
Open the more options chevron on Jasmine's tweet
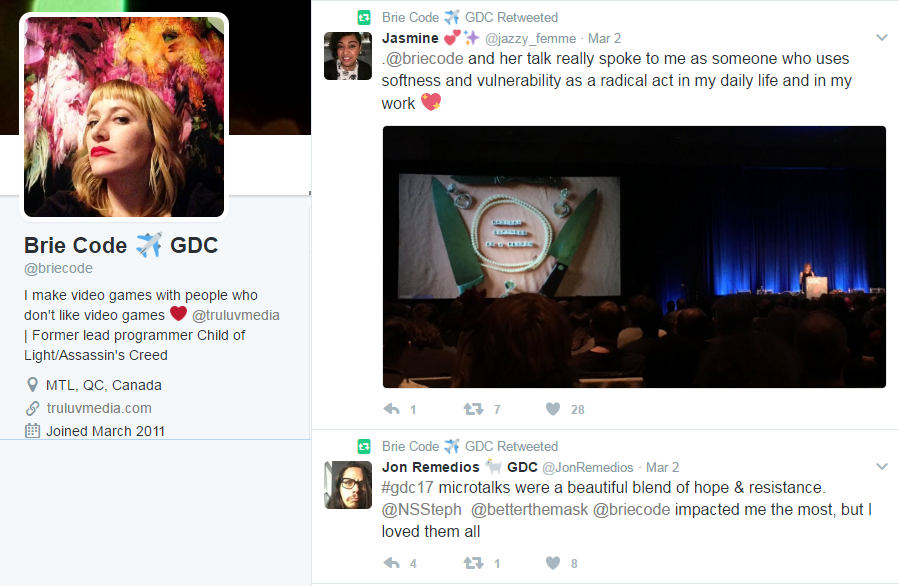[x=882, y=38]
